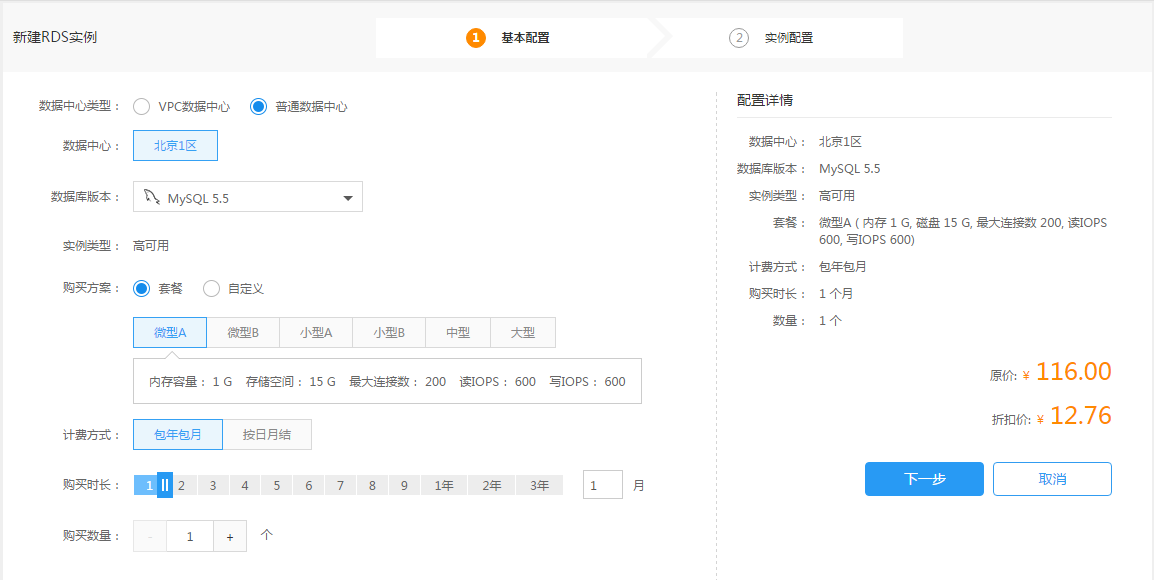Click the discount price 12.76
Viewport: 1154px width, 580px height.
point(1080,416)
